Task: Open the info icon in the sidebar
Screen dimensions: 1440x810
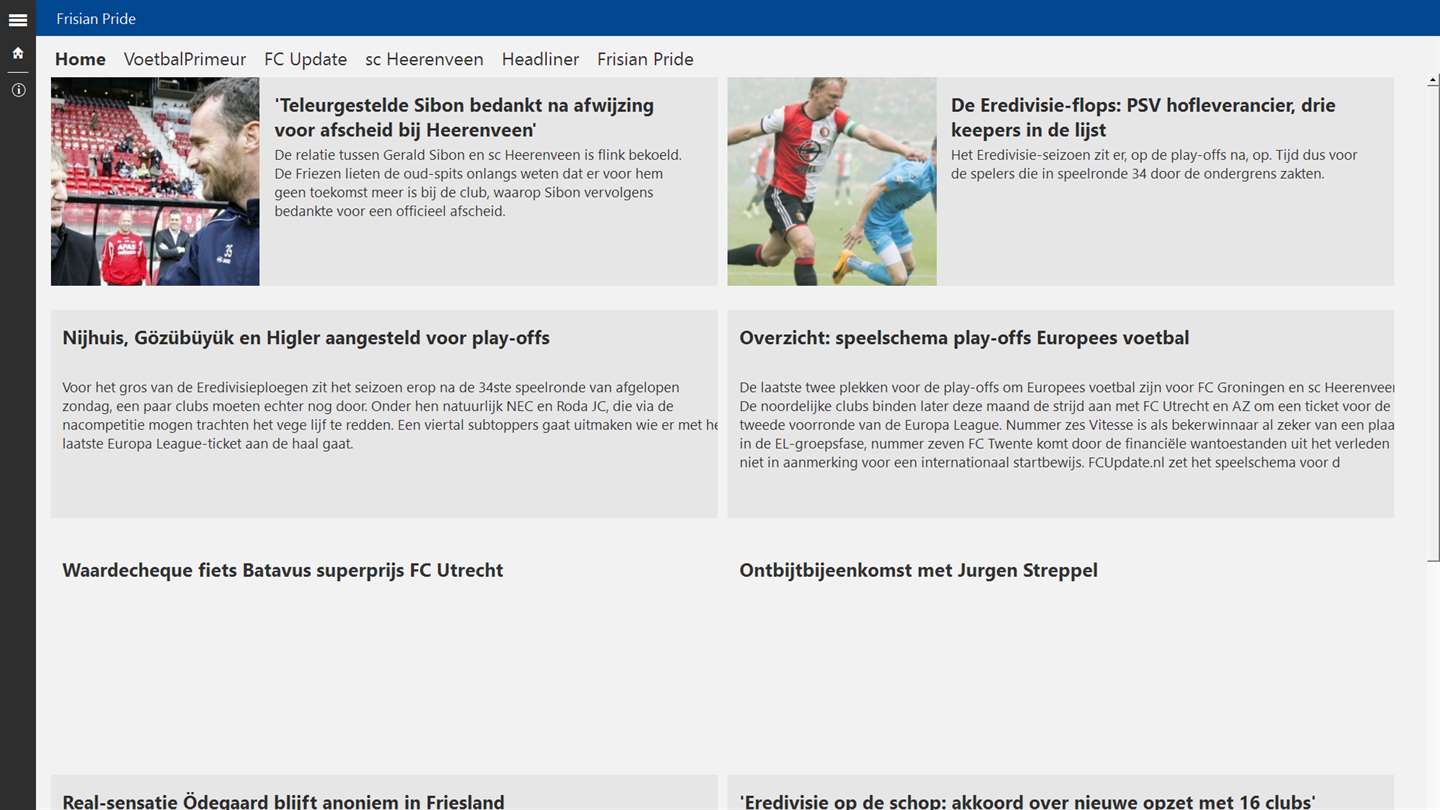Action: (x=17, y=90)
